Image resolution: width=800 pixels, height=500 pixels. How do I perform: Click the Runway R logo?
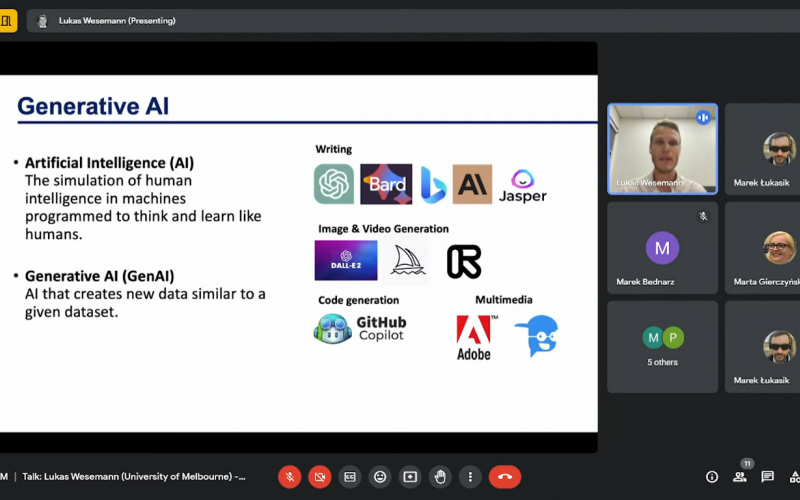(x=464, y=261)
